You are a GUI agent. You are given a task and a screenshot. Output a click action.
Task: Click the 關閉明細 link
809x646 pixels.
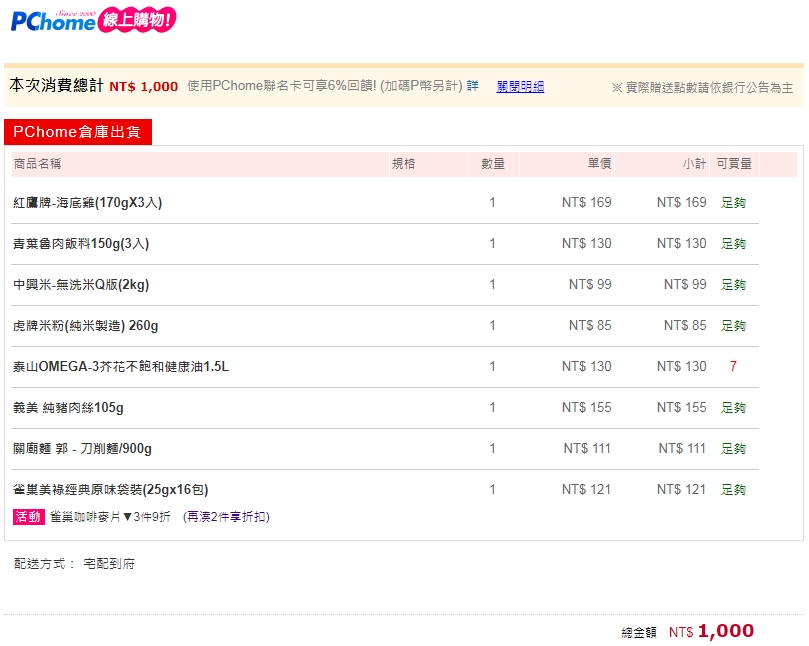click(x=520, y=87)
